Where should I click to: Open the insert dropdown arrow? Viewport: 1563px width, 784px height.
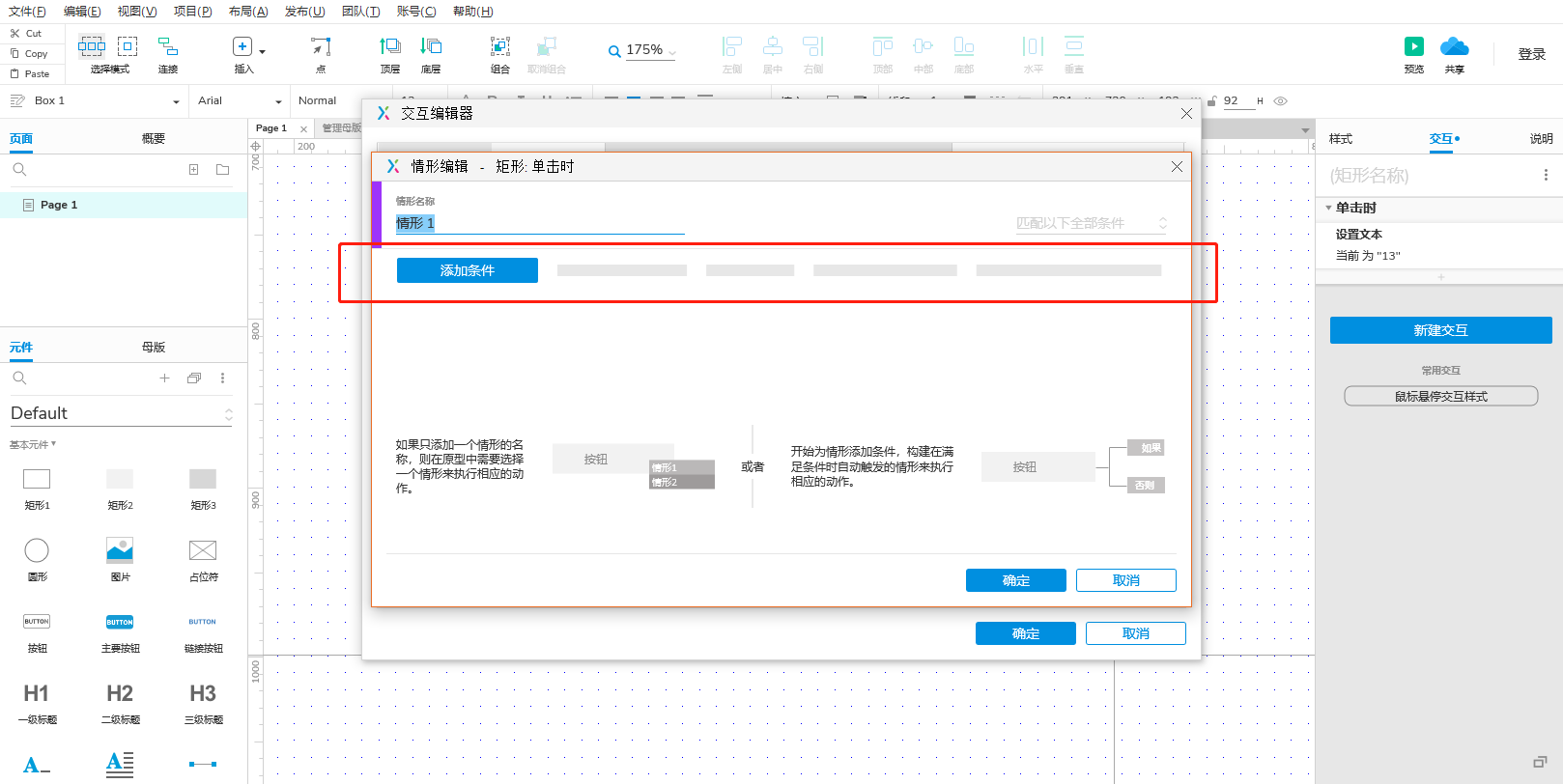262,51
